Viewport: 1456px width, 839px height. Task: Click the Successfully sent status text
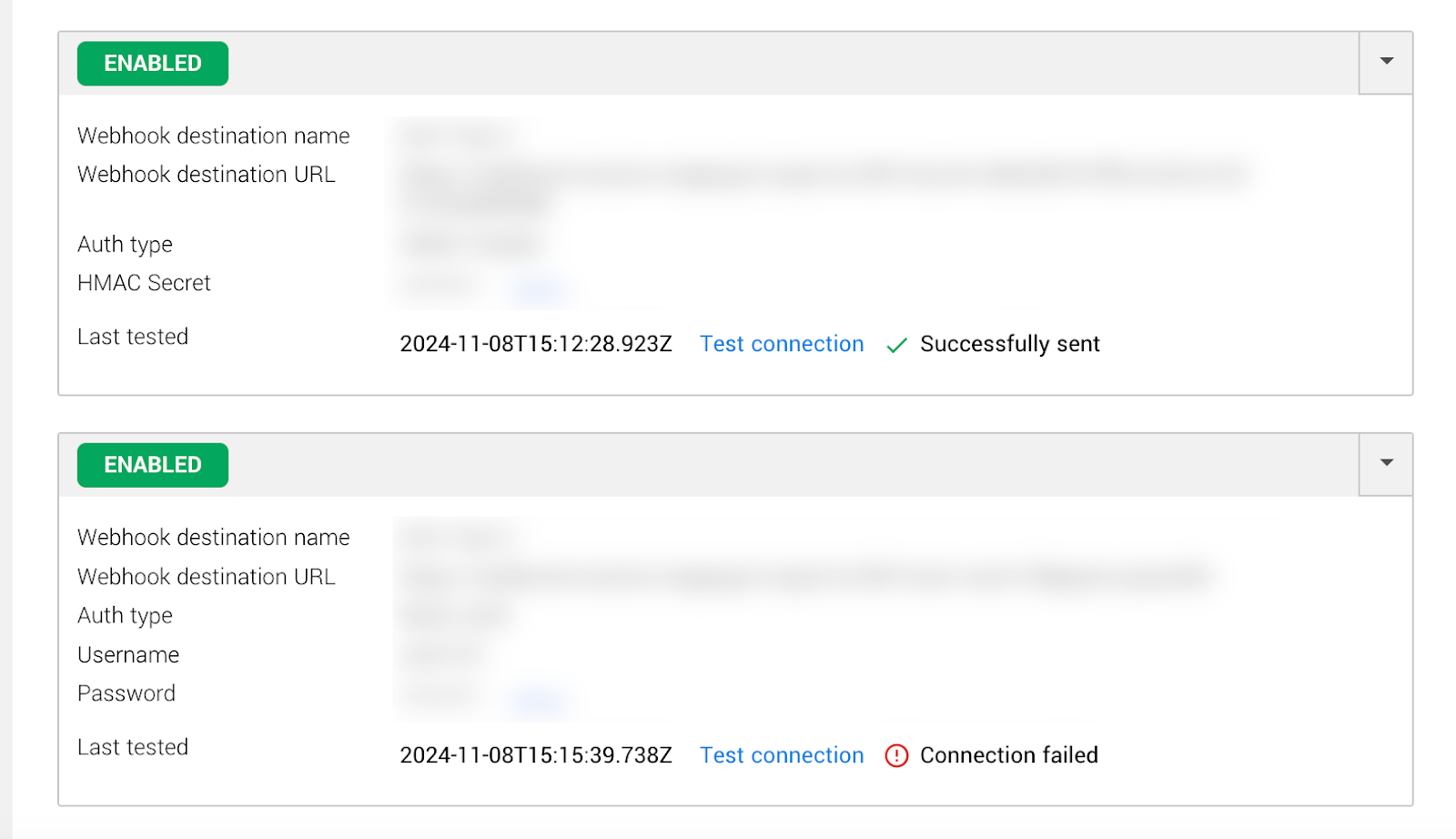click(x=1010, y=344)
